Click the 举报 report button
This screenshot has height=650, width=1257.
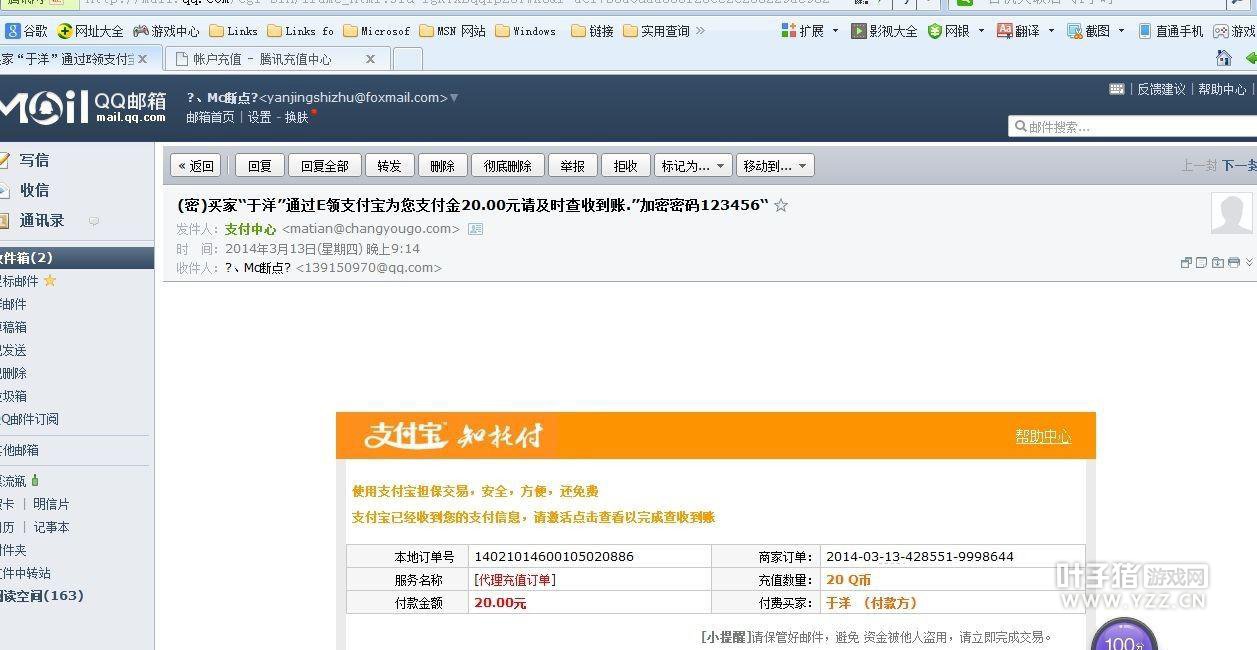click(573, 166)
